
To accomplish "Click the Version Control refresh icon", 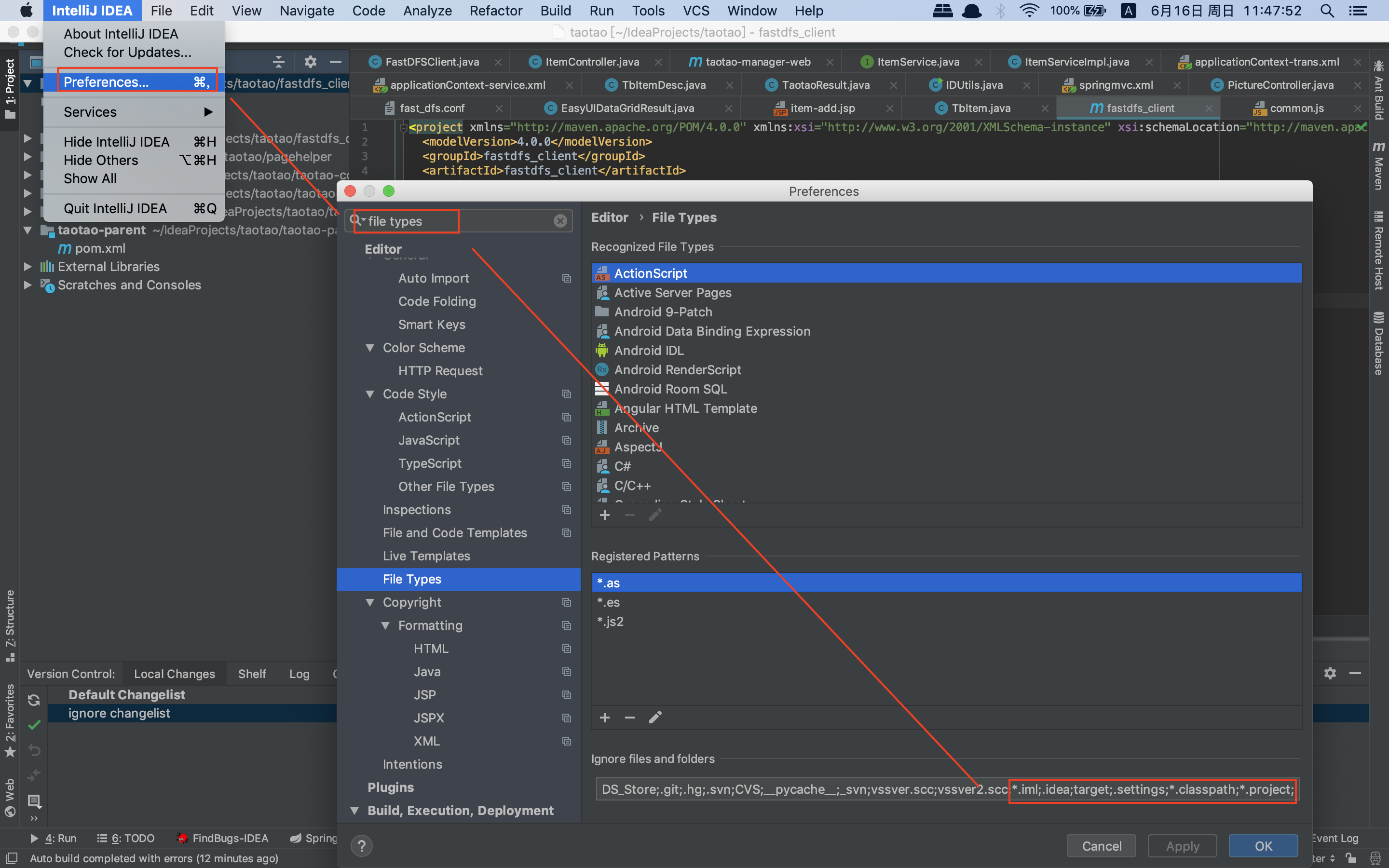I will tap(34, 700).
